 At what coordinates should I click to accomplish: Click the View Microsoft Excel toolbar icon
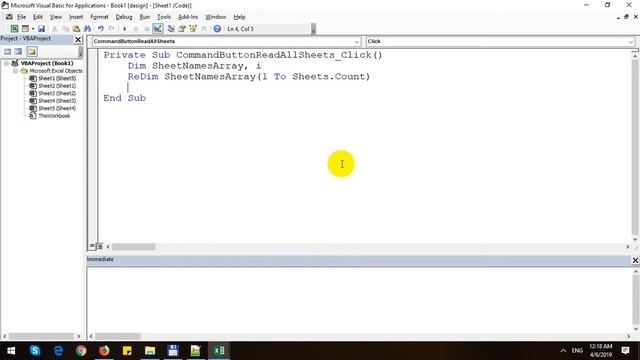(14, 29)
